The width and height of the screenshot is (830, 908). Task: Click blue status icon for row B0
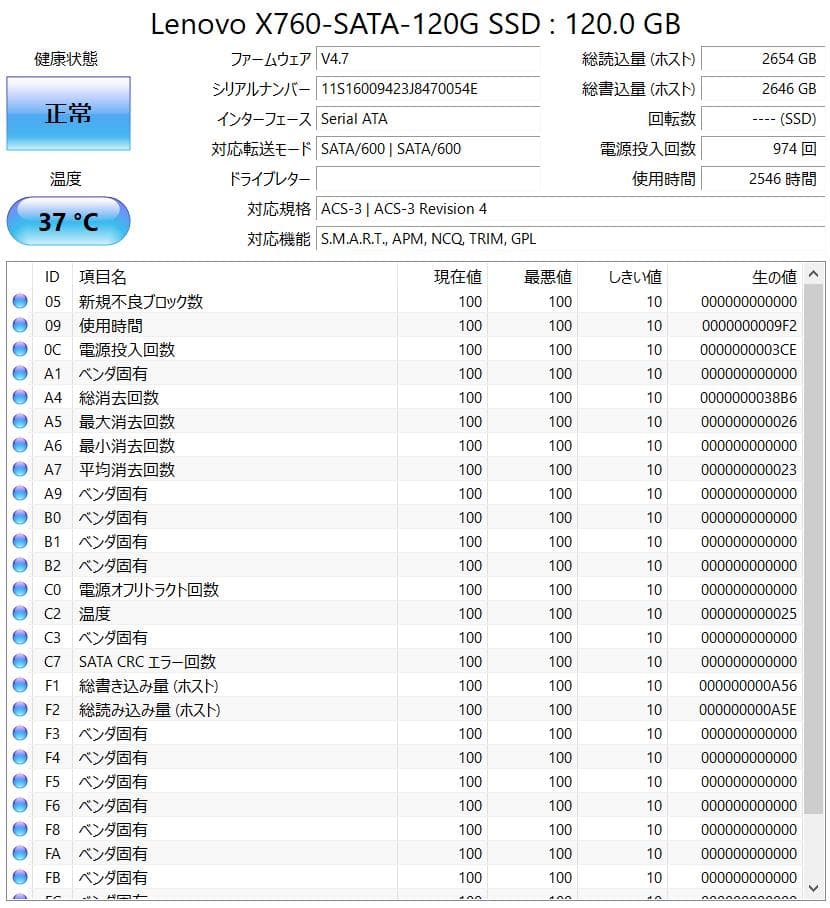[20, 518]
